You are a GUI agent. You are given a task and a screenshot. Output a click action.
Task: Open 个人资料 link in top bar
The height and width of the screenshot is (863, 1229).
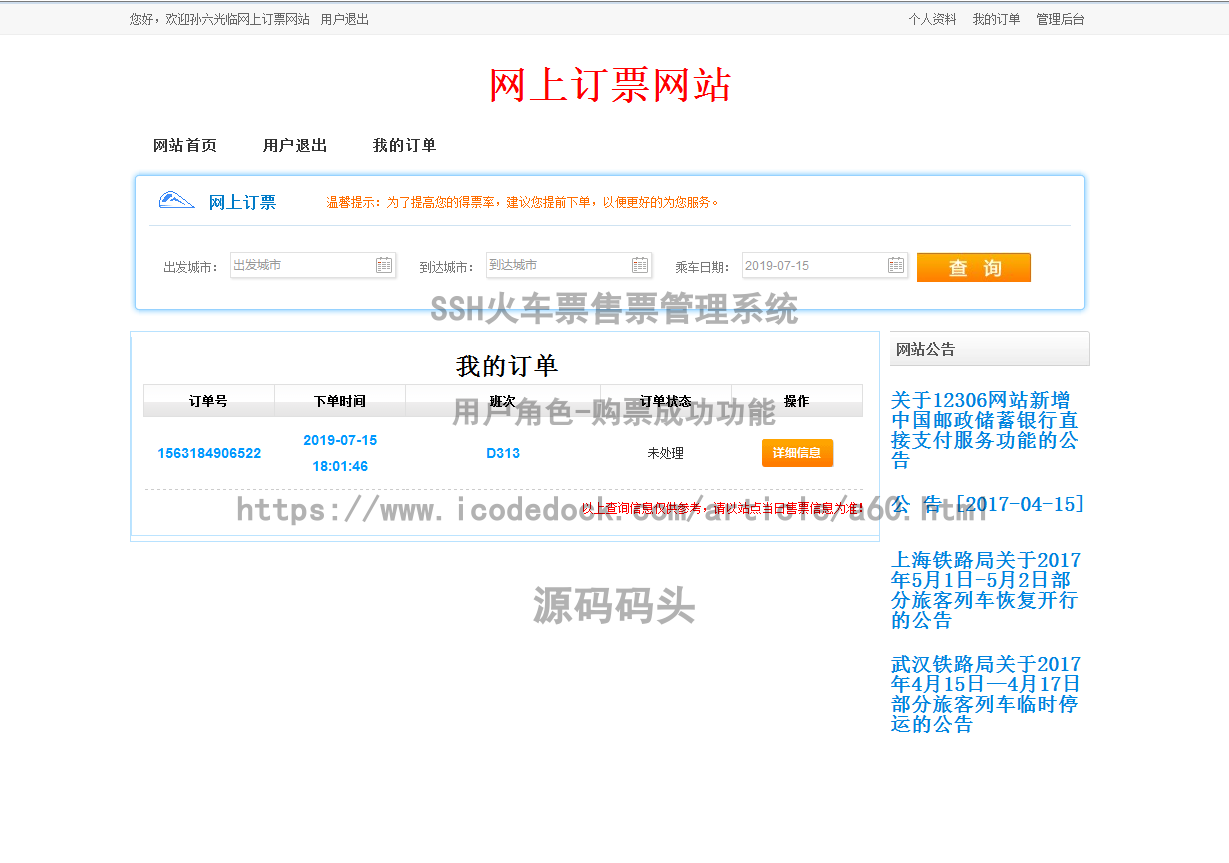[932, 19]
